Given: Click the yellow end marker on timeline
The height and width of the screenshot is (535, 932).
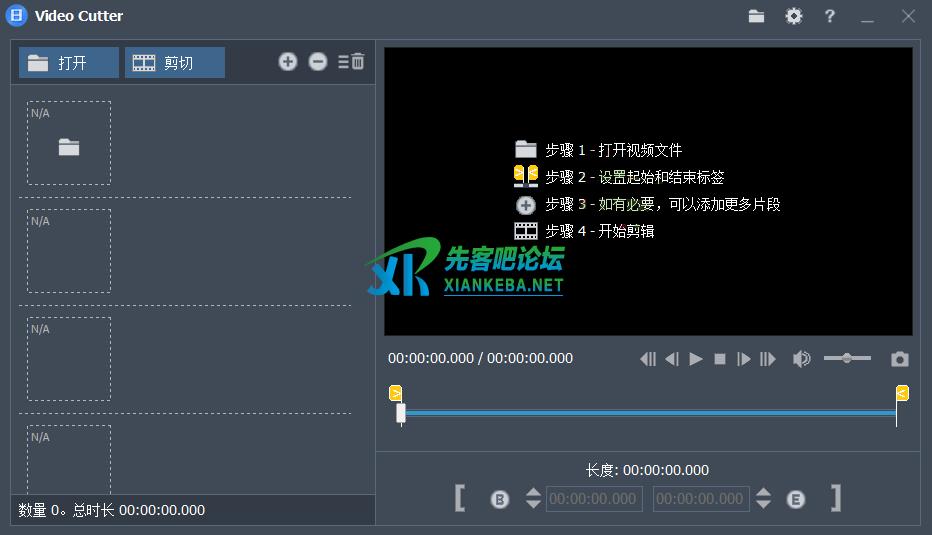Looking at the screenshot, I should click(902, 393).
